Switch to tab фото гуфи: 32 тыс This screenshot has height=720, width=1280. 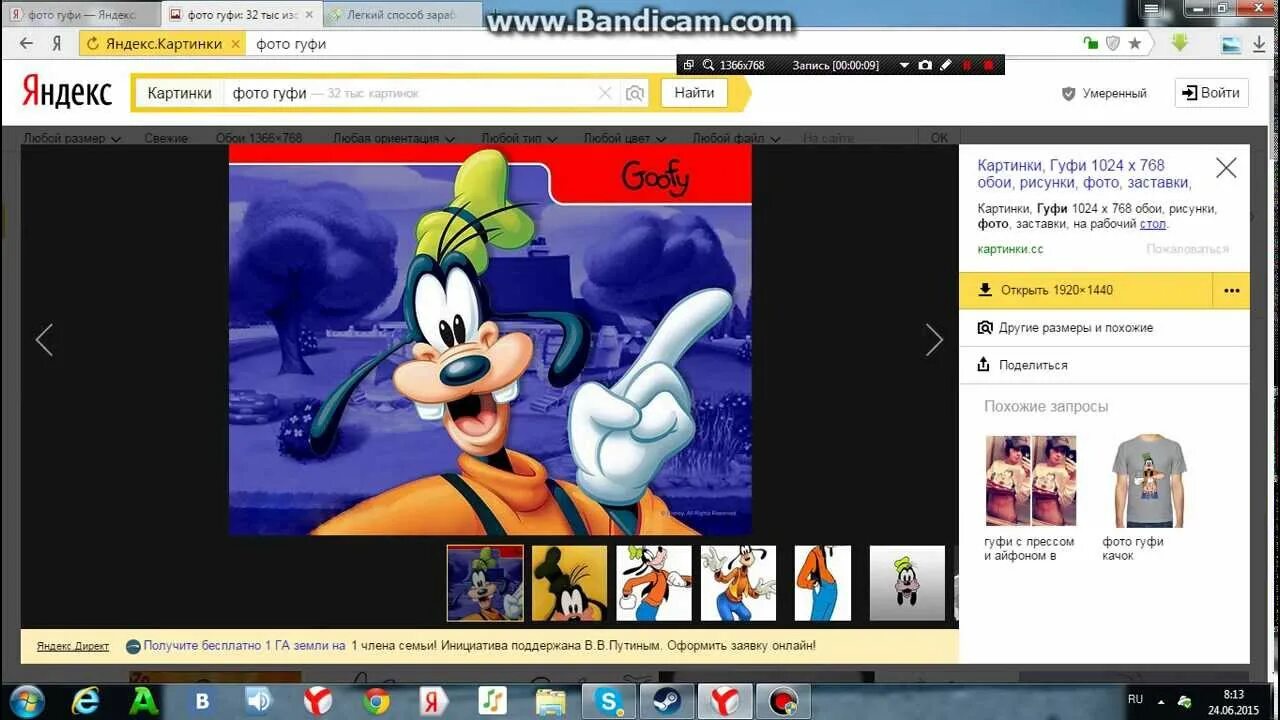[243, 15]
